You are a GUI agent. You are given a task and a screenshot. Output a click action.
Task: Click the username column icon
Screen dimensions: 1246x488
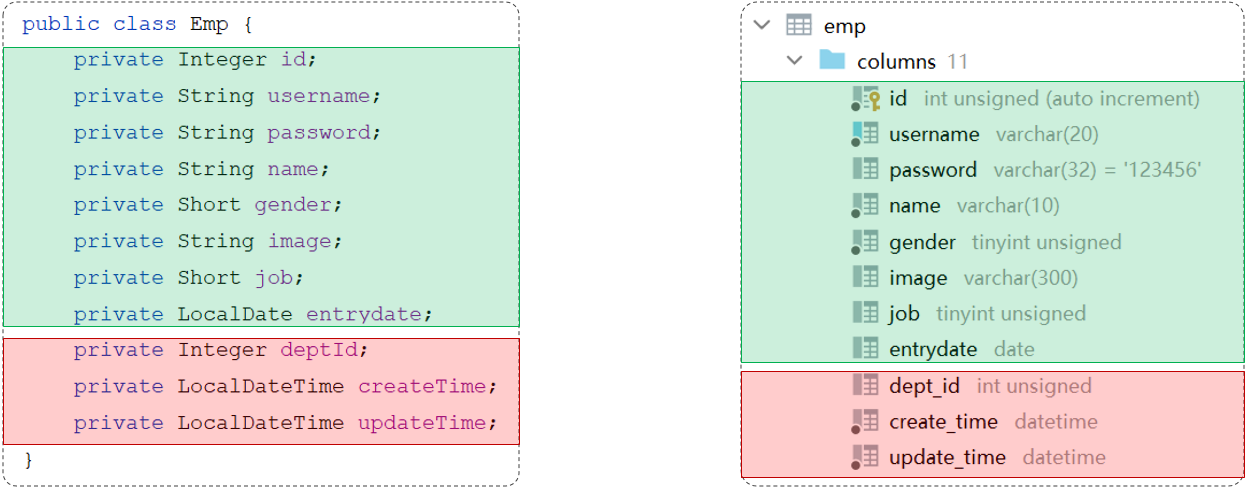coord(866,134)
